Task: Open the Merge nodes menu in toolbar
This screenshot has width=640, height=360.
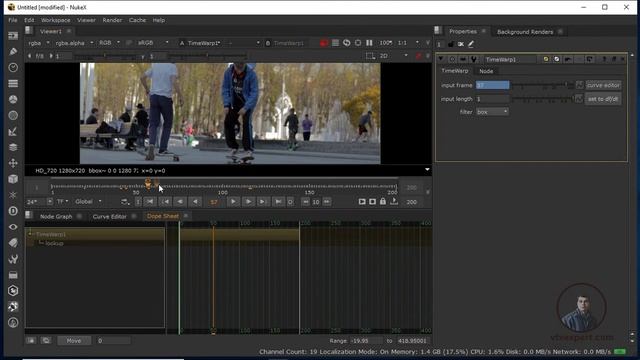Action: point(13,147)
